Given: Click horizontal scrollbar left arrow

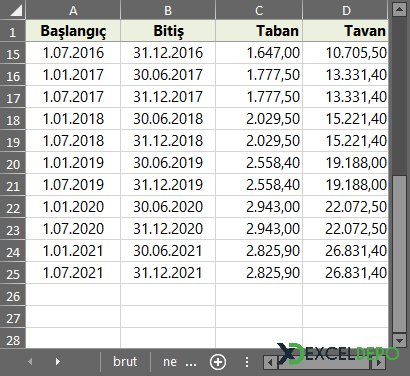Looking at the screenshot, I should click(x=270, y=362).
